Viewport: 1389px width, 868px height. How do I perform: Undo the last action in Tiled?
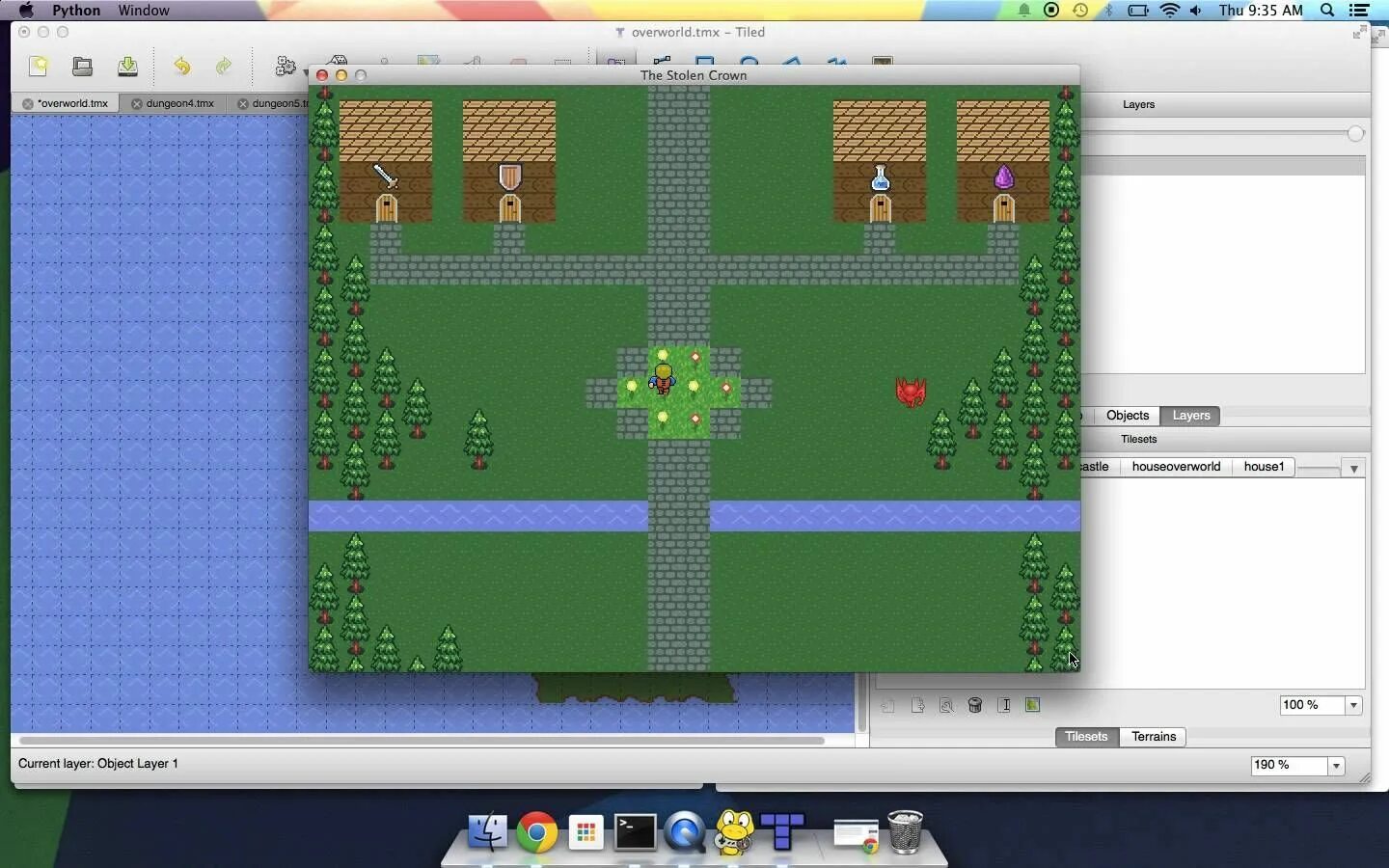pyautogui.click(x=181, y=67)
